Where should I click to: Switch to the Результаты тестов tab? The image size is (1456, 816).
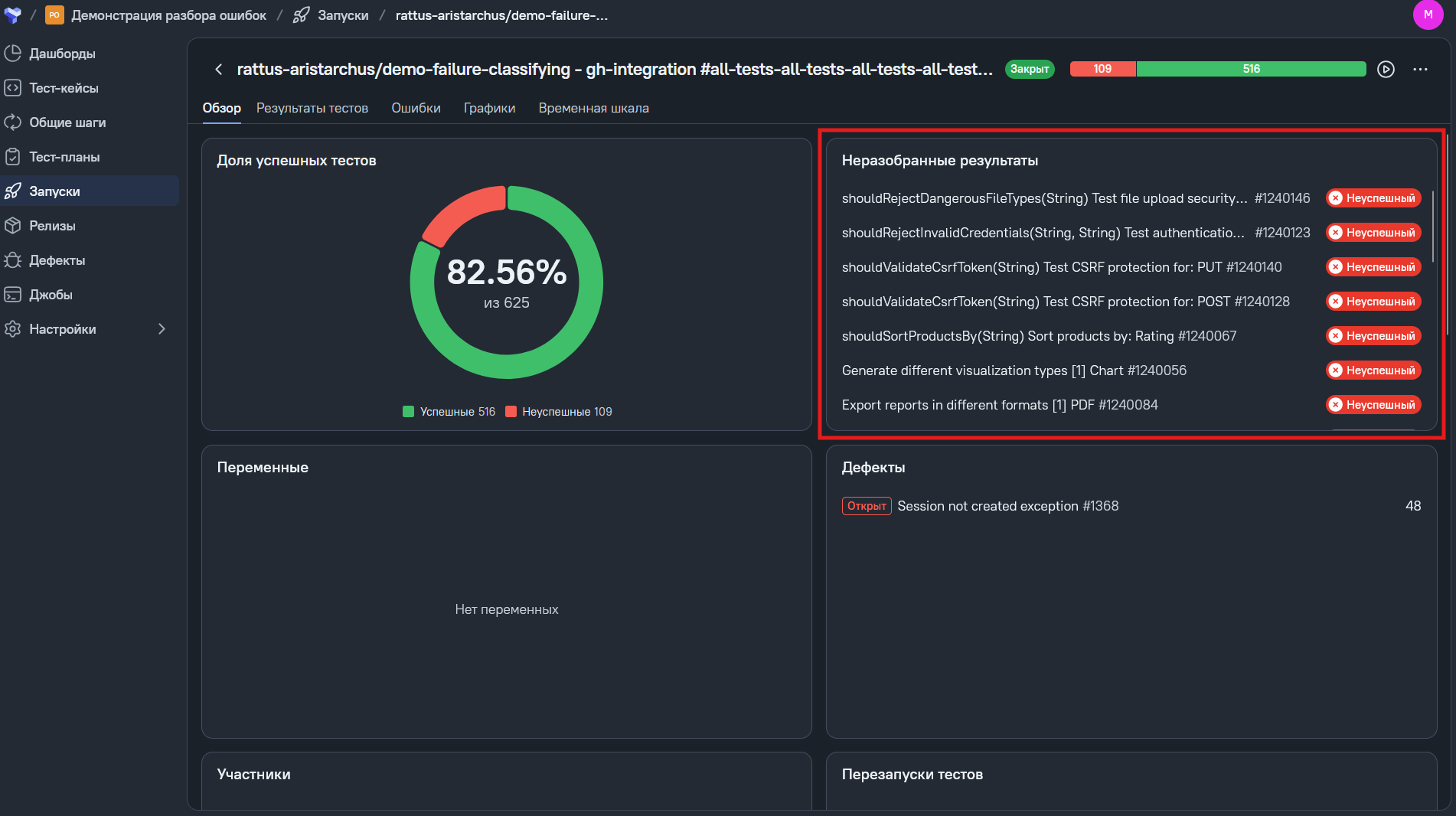point(312,109)
